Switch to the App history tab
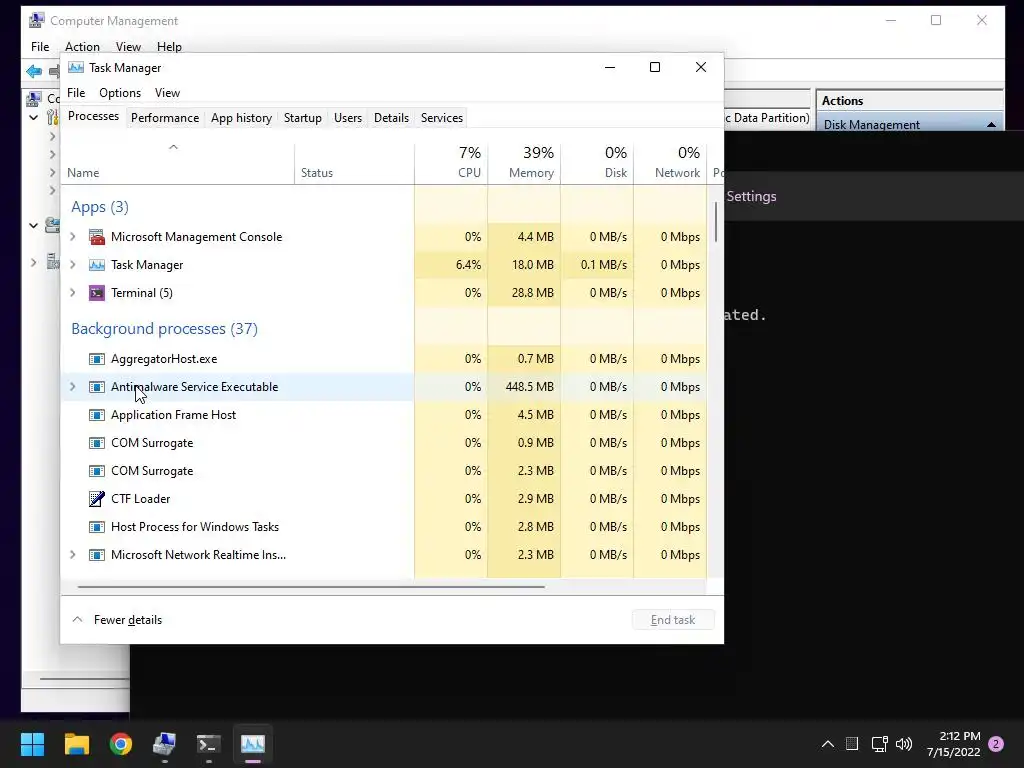The height and width of the screenshot is (768, 1024). [241, 118]
